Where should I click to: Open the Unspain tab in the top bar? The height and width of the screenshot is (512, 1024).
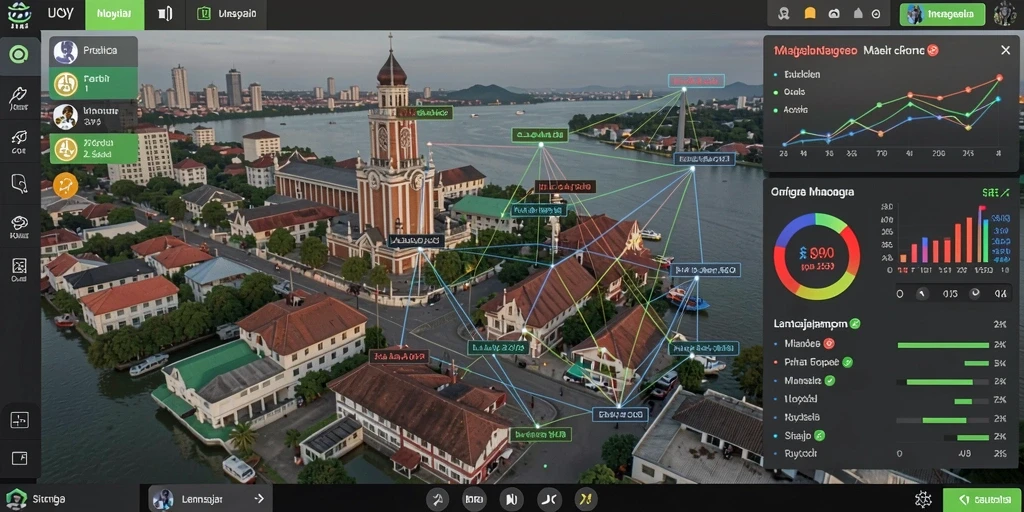(x=227, y=14)
